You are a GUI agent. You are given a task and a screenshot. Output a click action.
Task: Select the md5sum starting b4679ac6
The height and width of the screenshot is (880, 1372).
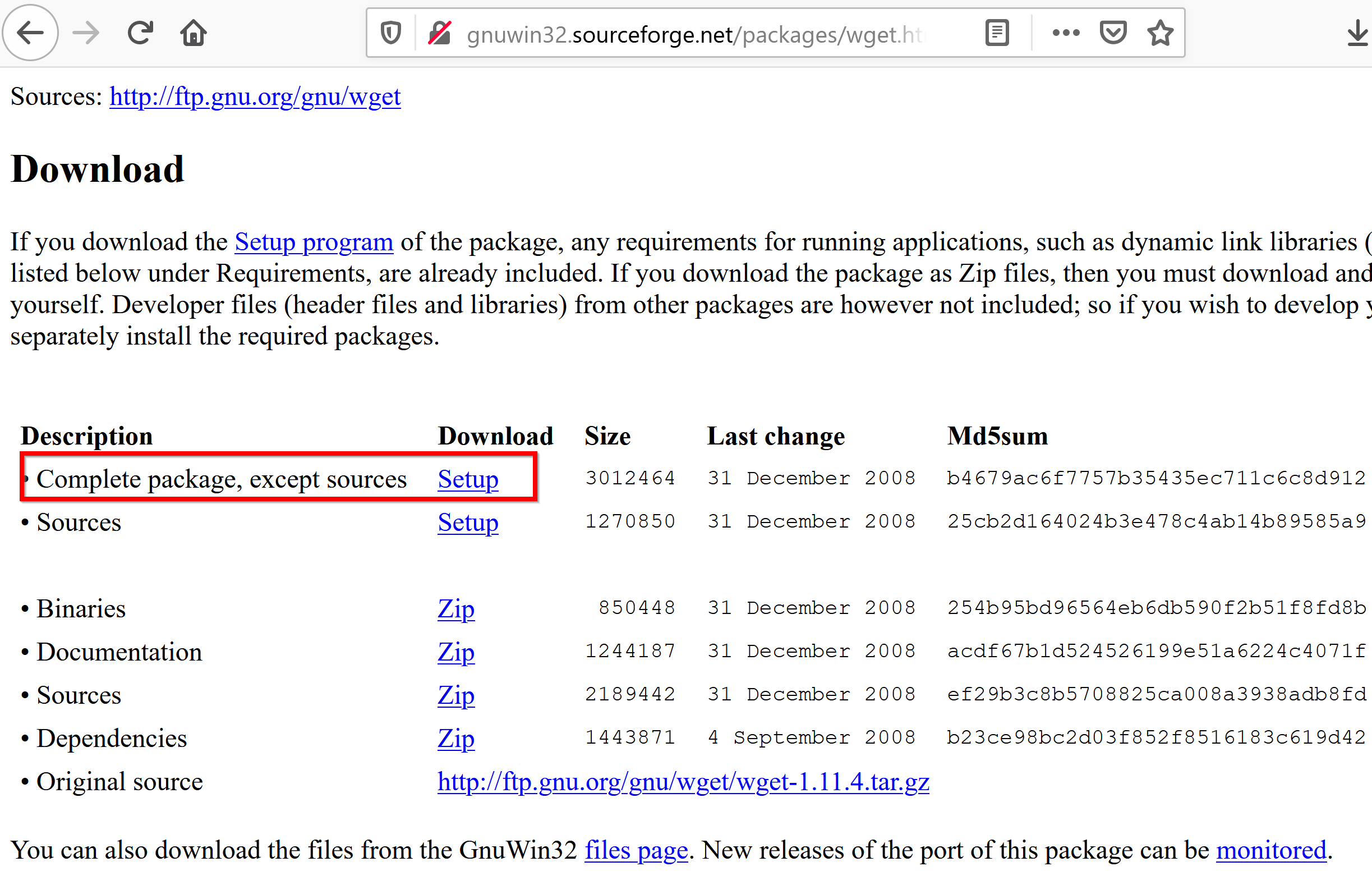tap(1156, 478)
